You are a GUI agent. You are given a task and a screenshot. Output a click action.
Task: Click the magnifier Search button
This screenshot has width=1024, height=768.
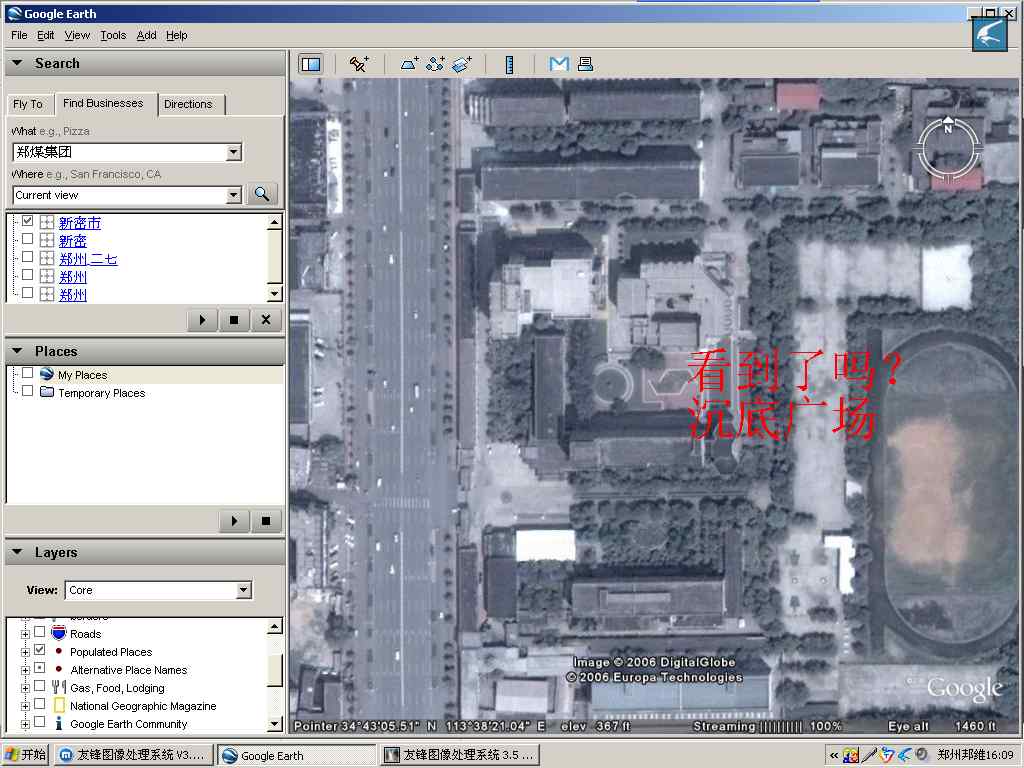(262, 194)
